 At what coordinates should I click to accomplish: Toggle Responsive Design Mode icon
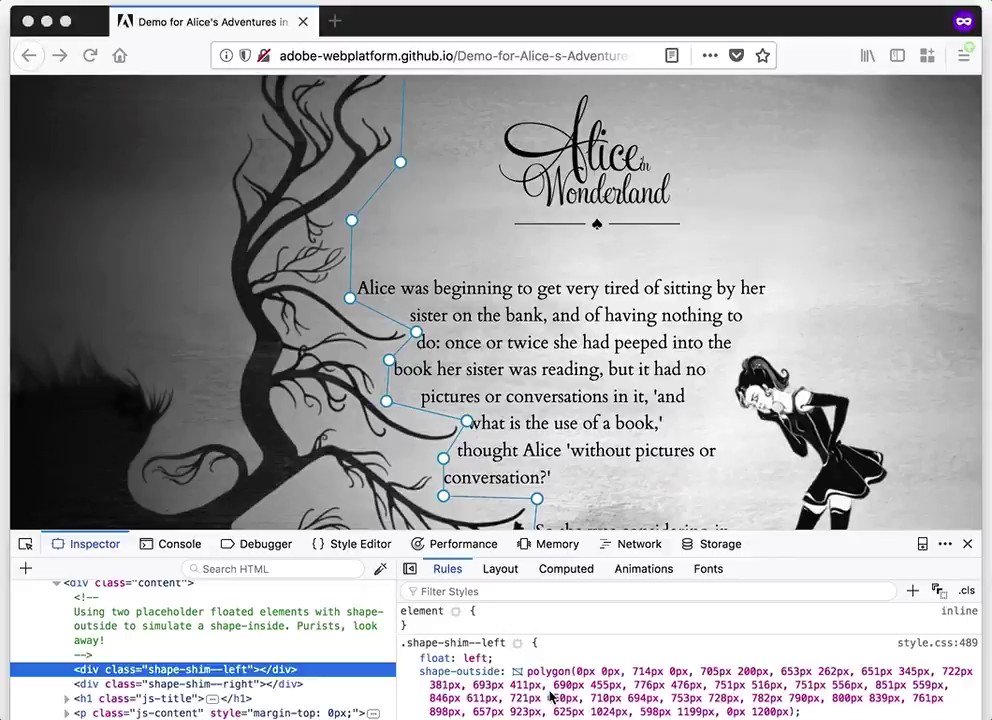coord(922,544)
